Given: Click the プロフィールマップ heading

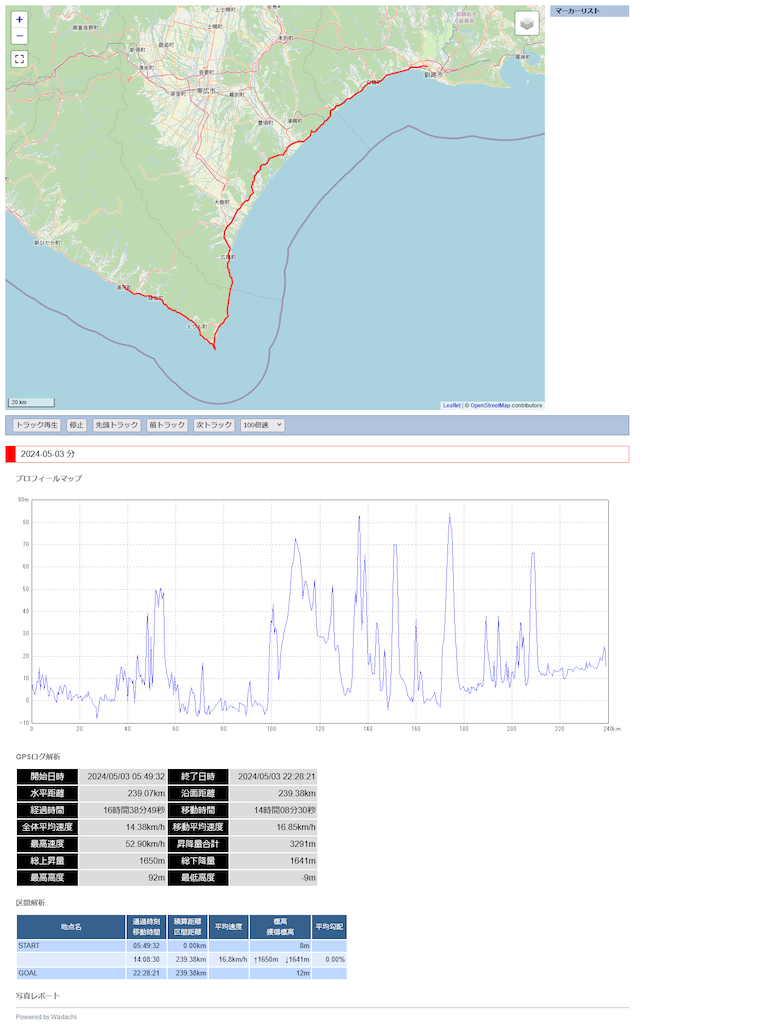Looking at the screenshot, I should [49, 479].
